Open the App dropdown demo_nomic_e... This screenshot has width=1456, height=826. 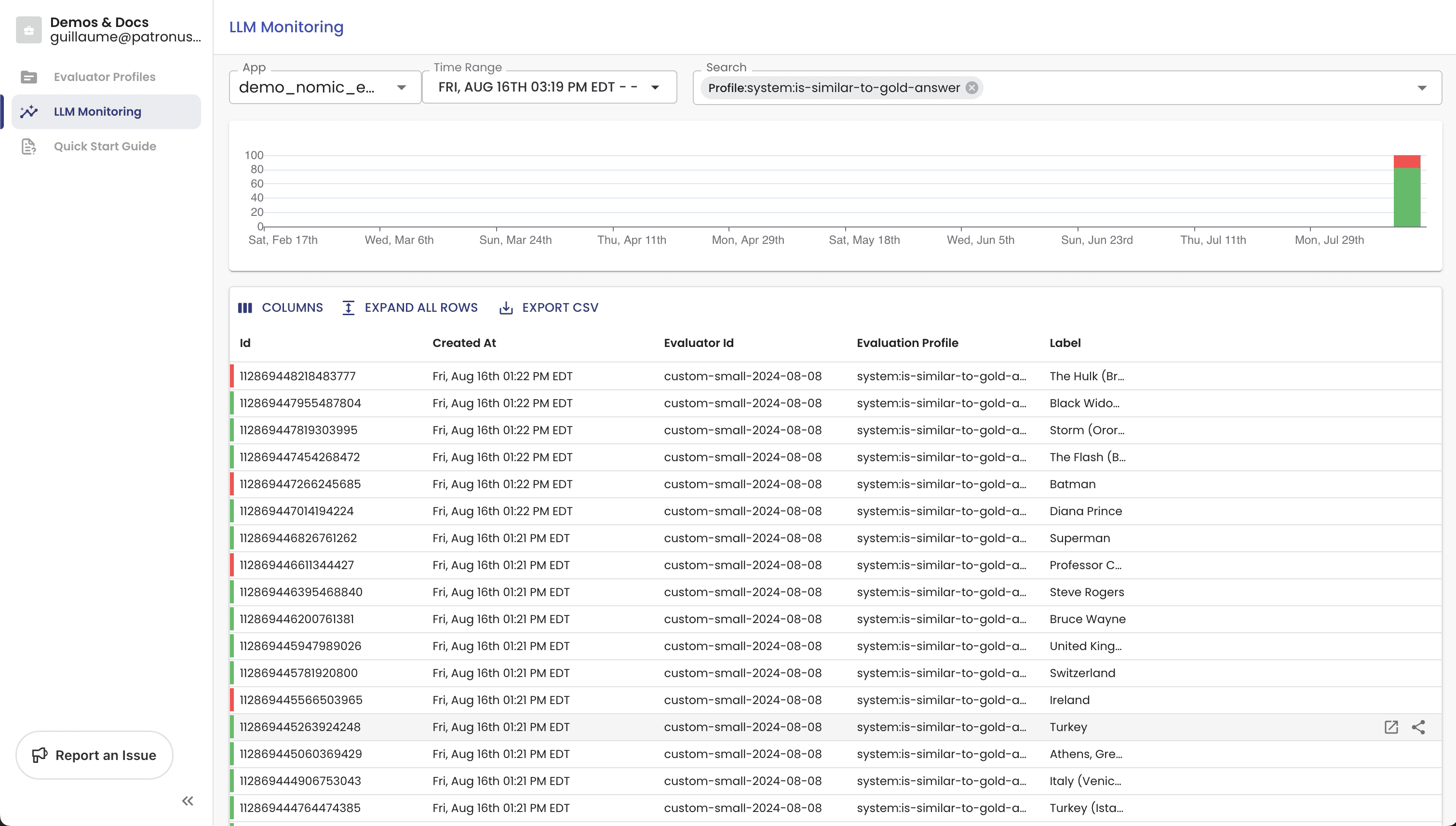pos(325,87)
